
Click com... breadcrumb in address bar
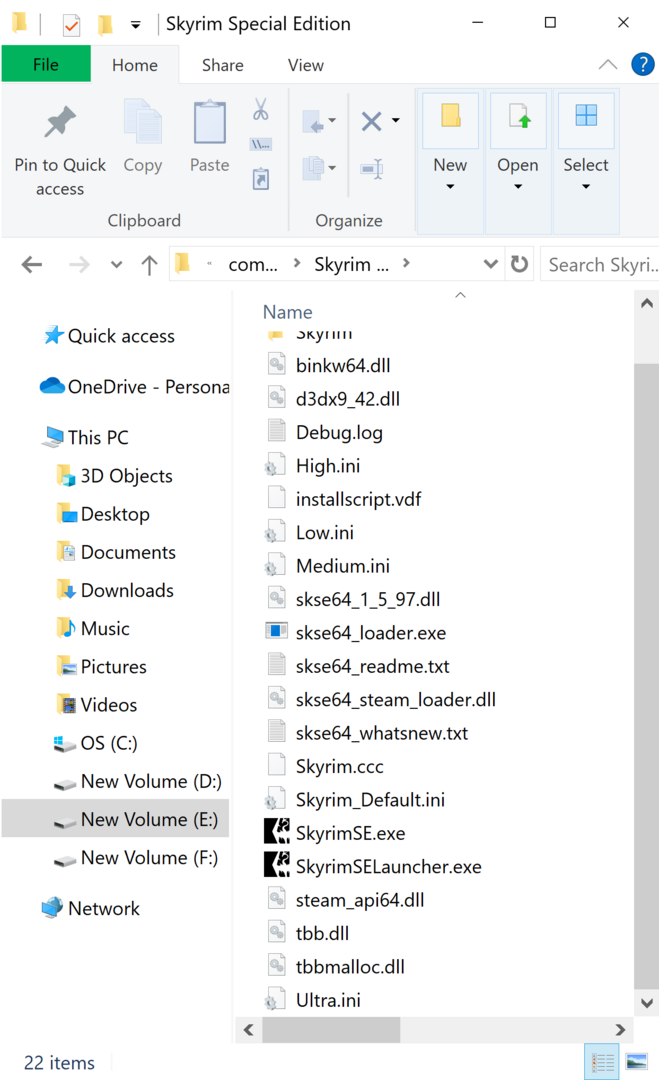253,264
